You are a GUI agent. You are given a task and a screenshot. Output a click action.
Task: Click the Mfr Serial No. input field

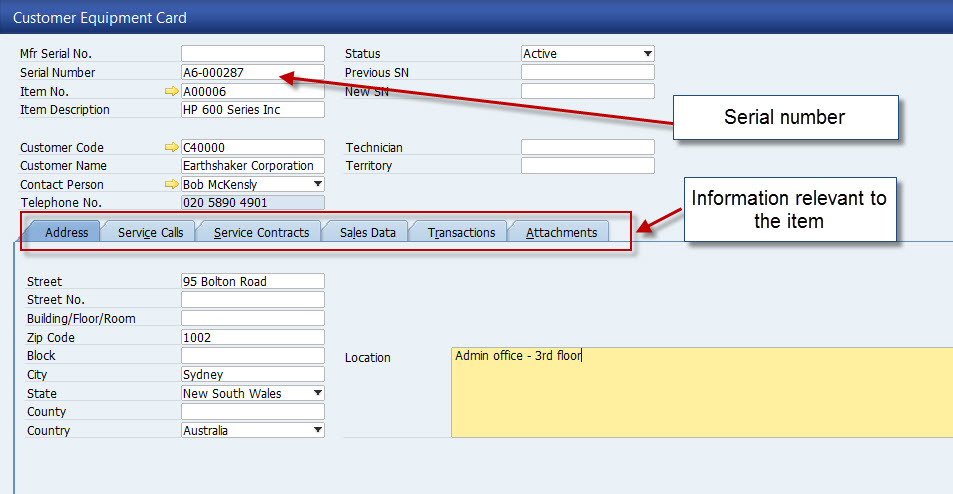(x=252, y=54)
